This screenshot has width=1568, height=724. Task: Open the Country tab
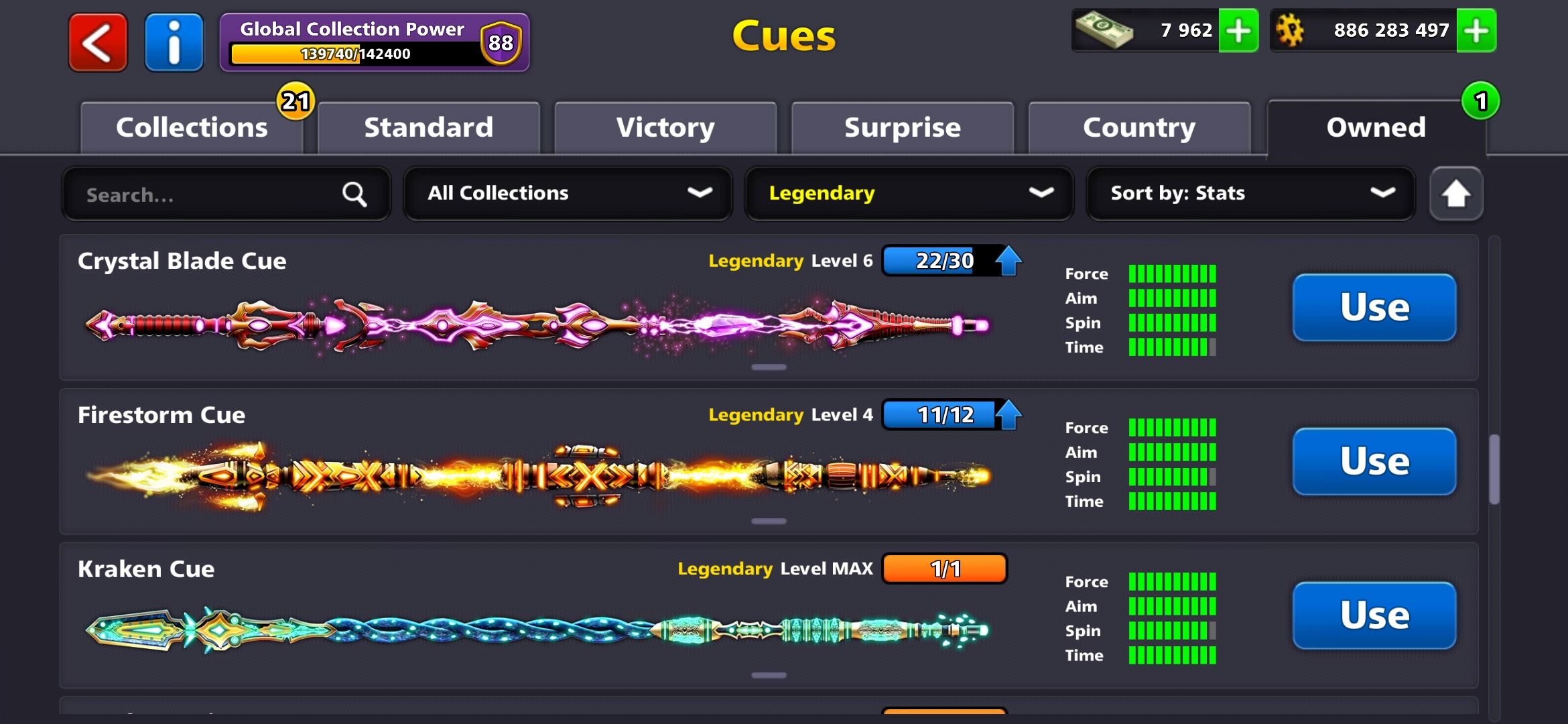pos(1139,128)
